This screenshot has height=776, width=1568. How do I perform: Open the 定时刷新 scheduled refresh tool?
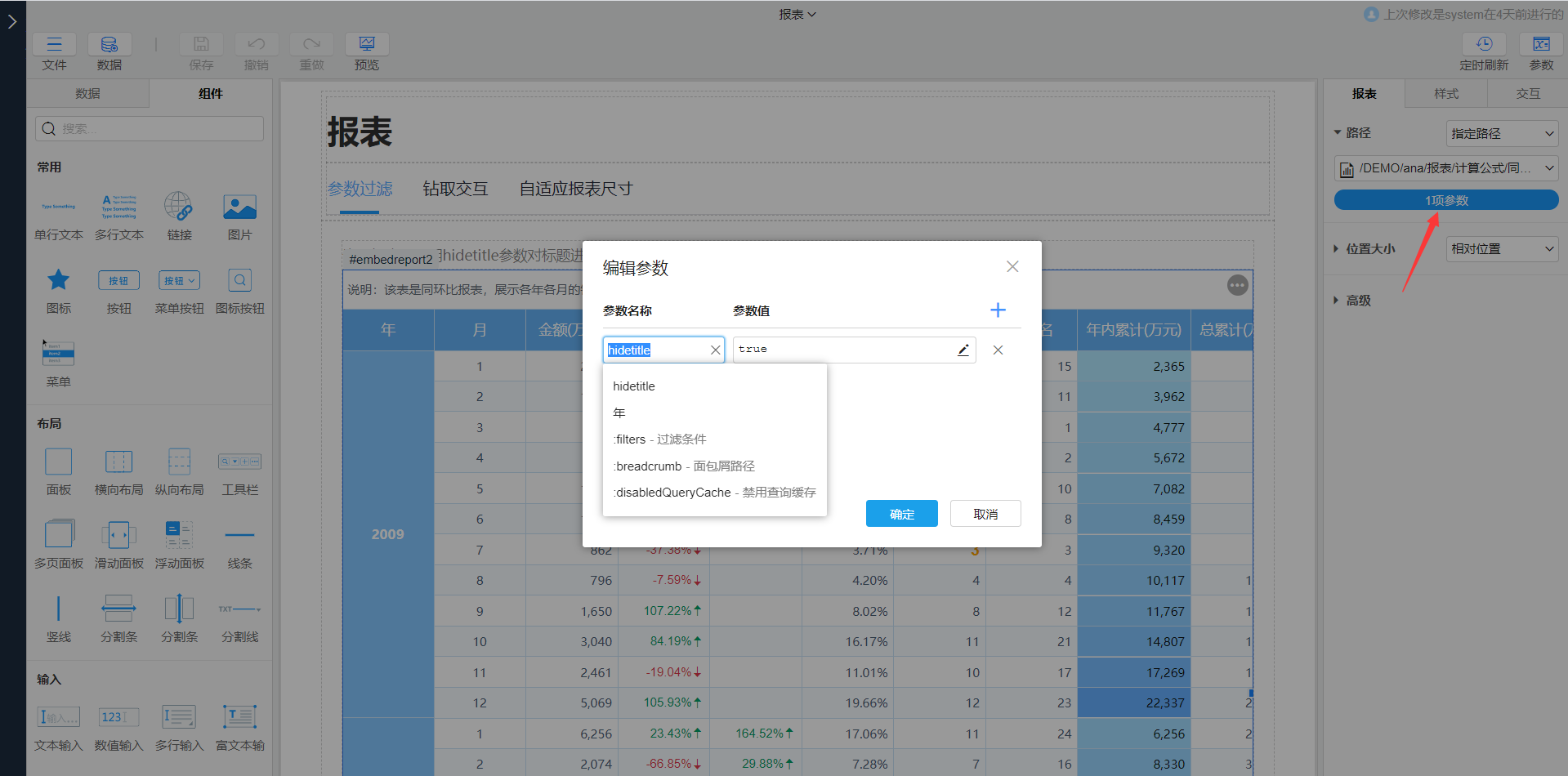[1484, 52]
